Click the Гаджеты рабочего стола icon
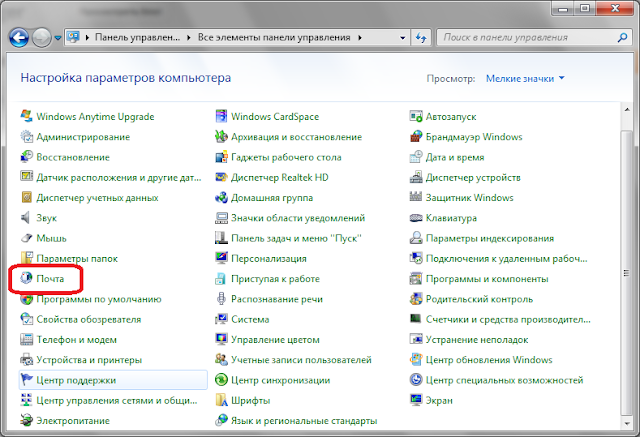 (x=221, y=157)
